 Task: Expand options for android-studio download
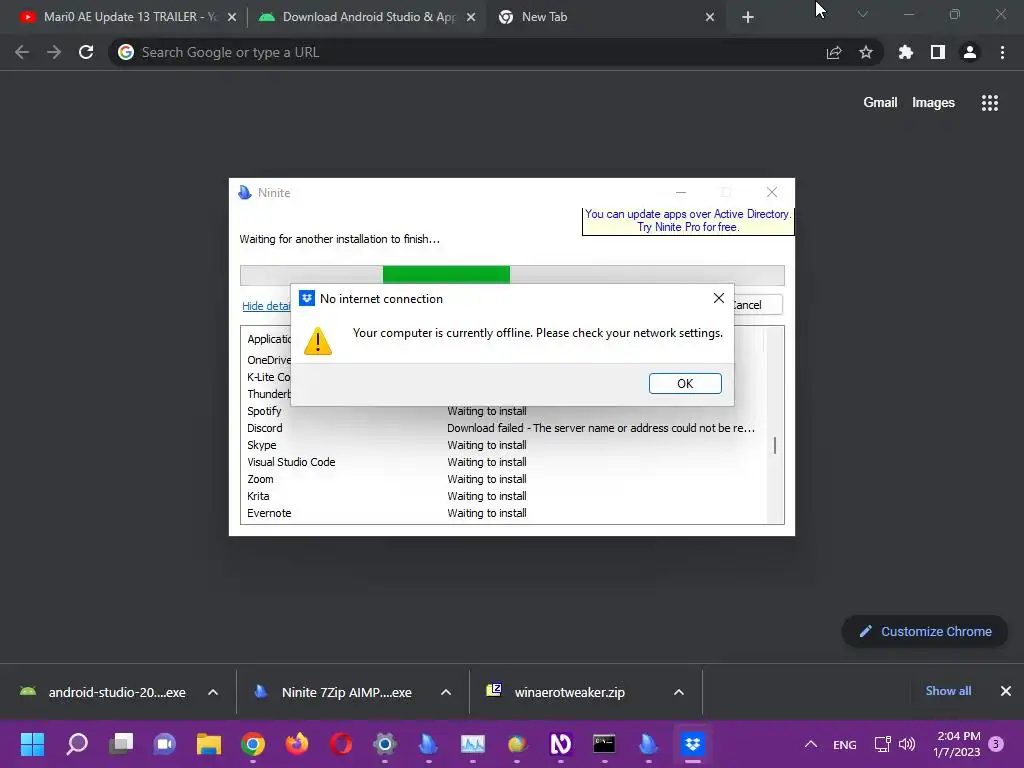point(213,692)
